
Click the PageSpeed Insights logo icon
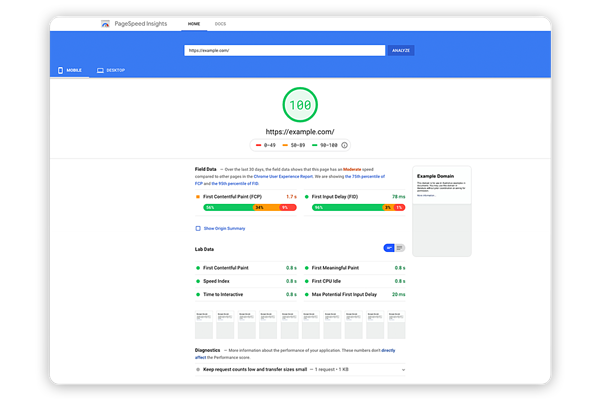(x=105, y=24)
